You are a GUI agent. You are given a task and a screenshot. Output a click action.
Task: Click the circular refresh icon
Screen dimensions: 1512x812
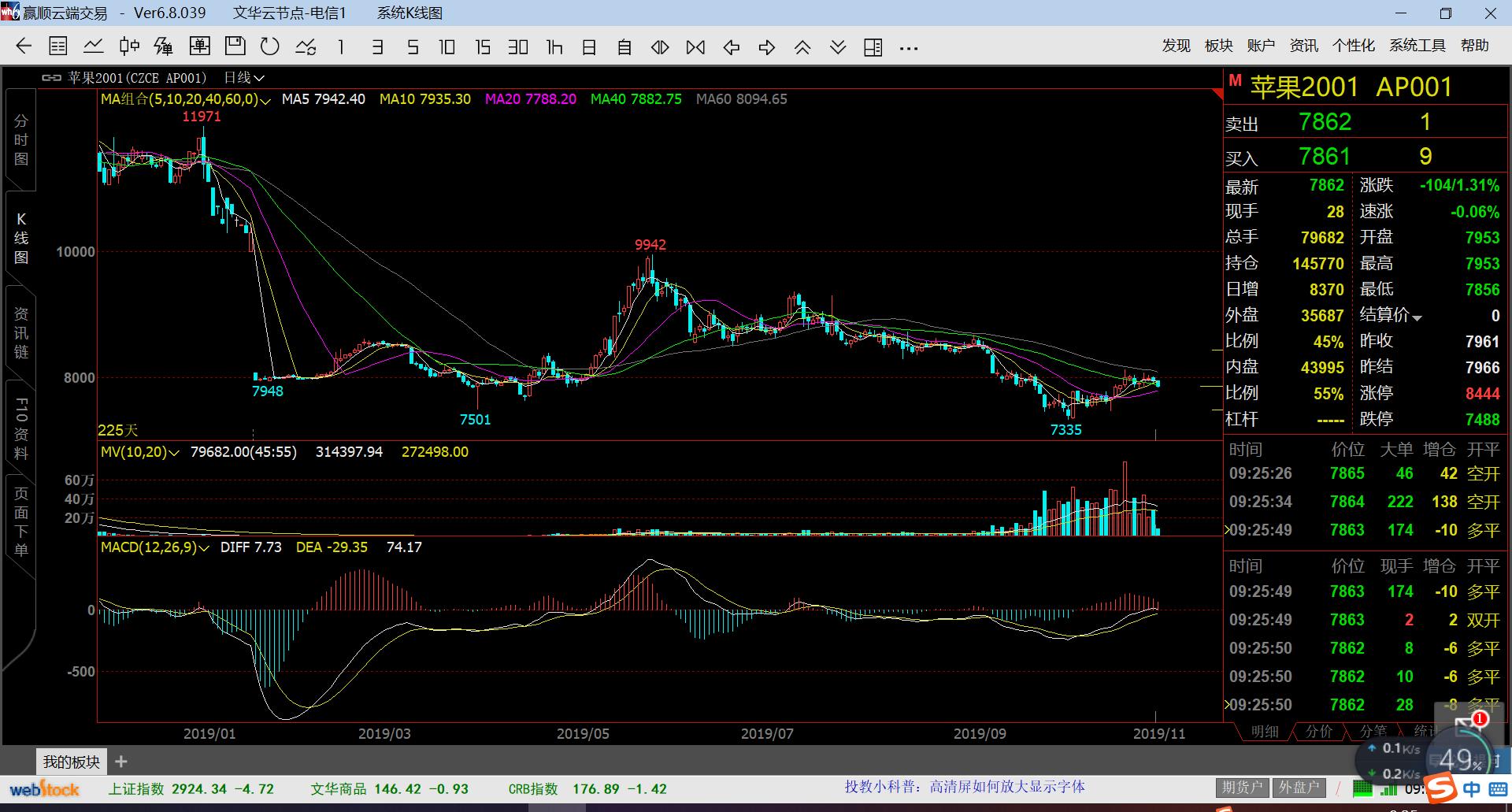[x=270, y=47]
